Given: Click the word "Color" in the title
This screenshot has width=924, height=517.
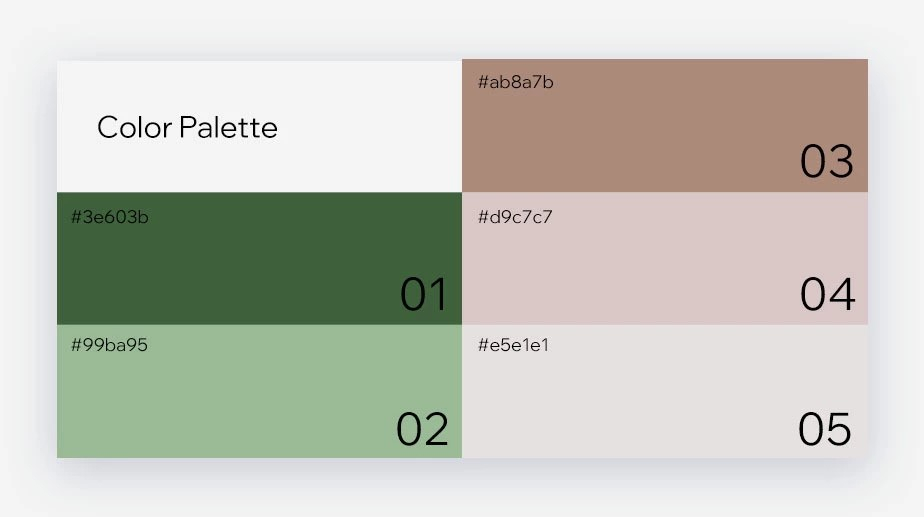Looking at the screenshot, I should (x=135, y=128).
